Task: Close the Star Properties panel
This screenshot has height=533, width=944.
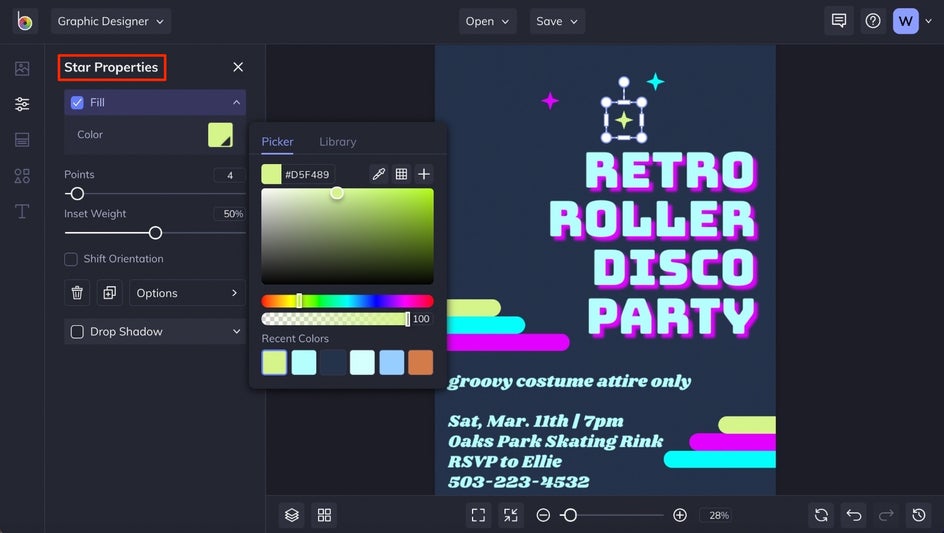Action: 238,67
